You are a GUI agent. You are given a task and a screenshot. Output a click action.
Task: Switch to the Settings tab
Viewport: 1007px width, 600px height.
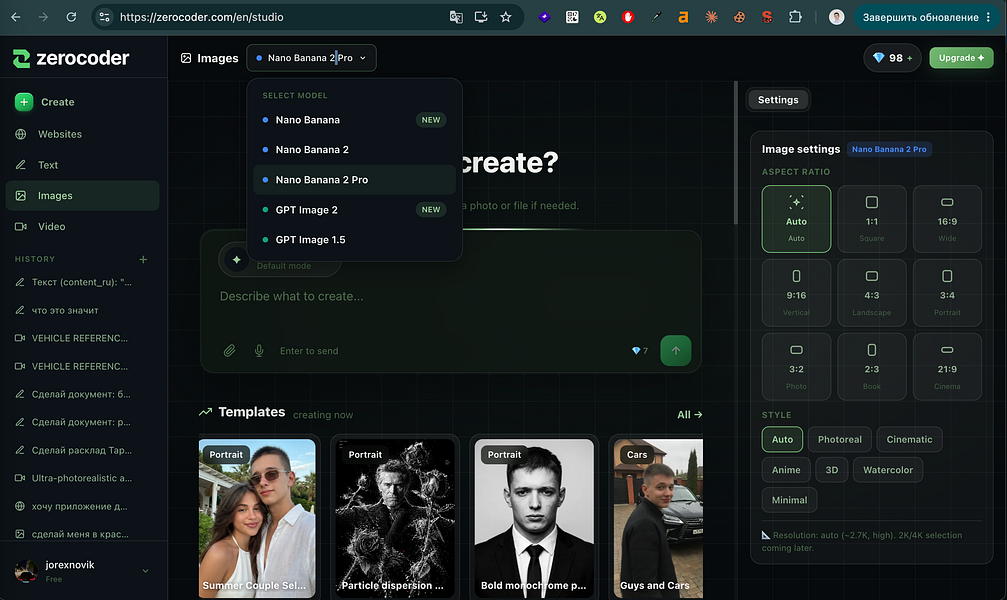[778, 100]
